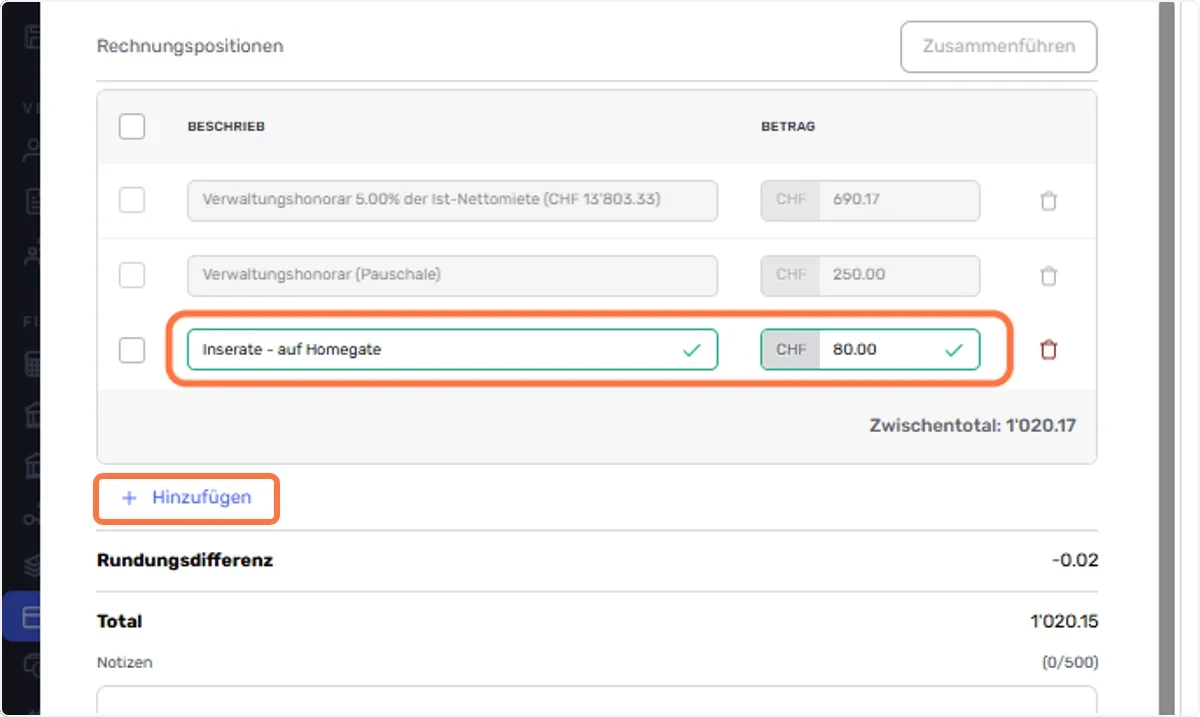
Task: Tick checkbox for 5.00% Verwaltungshonorar row
Action: click(x=132, y=200)
